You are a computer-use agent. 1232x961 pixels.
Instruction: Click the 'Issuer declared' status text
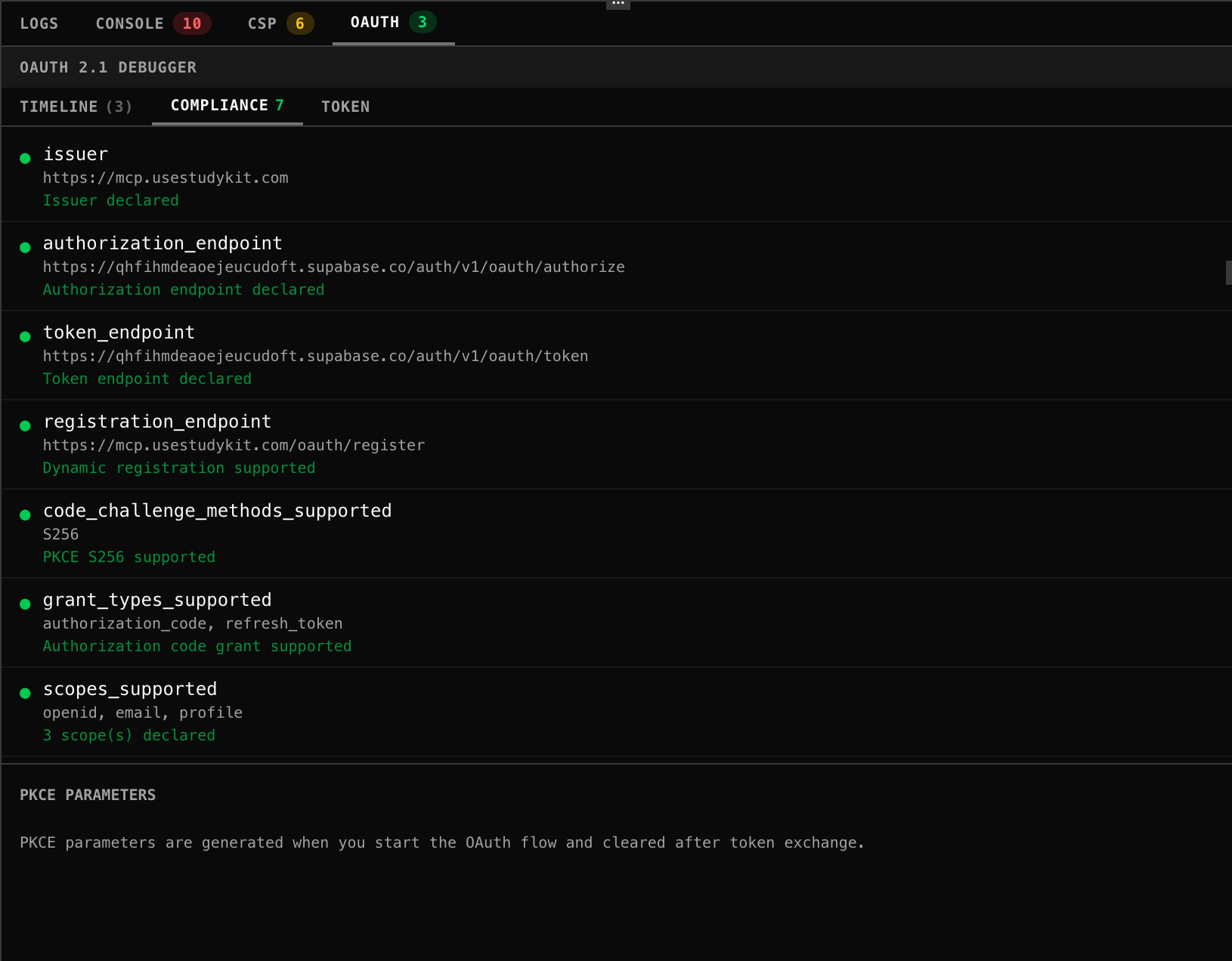111,200
